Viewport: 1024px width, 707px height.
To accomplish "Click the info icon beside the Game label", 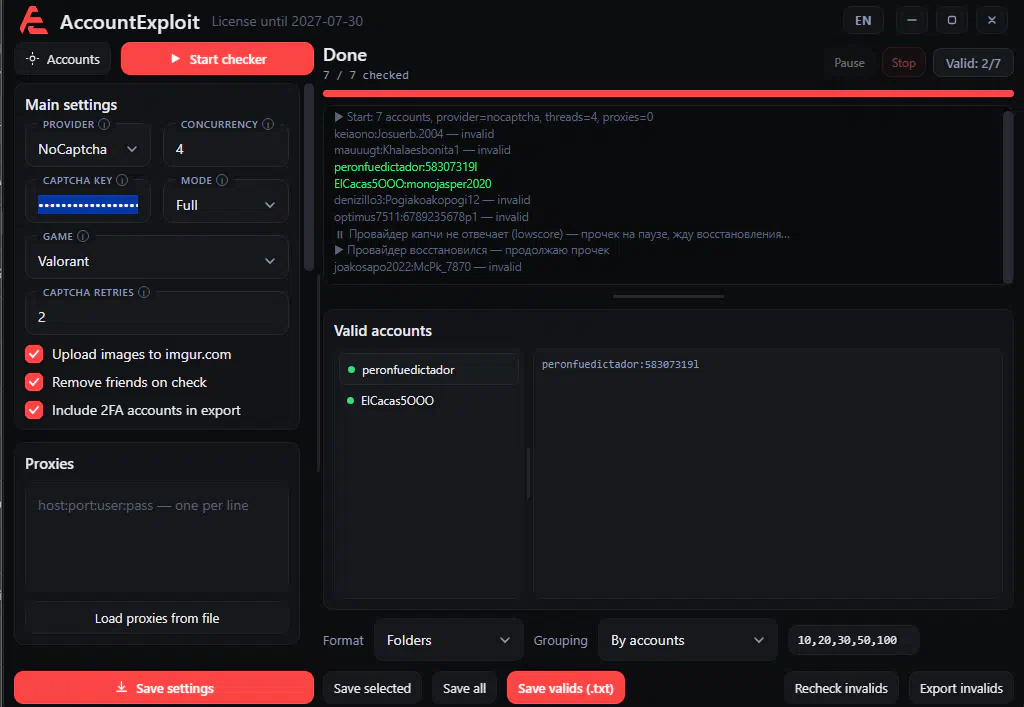I will click(83, 236).
